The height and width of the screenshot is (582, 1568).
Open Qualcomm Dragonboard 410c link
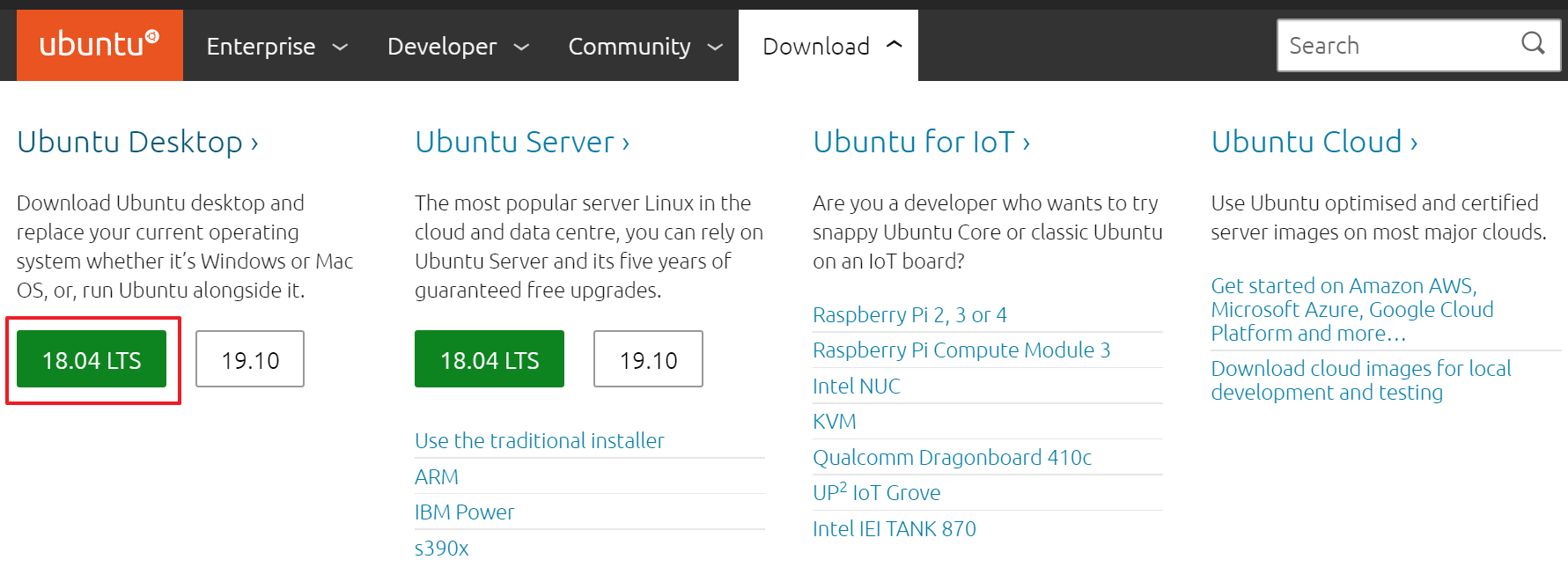[952, 457]
